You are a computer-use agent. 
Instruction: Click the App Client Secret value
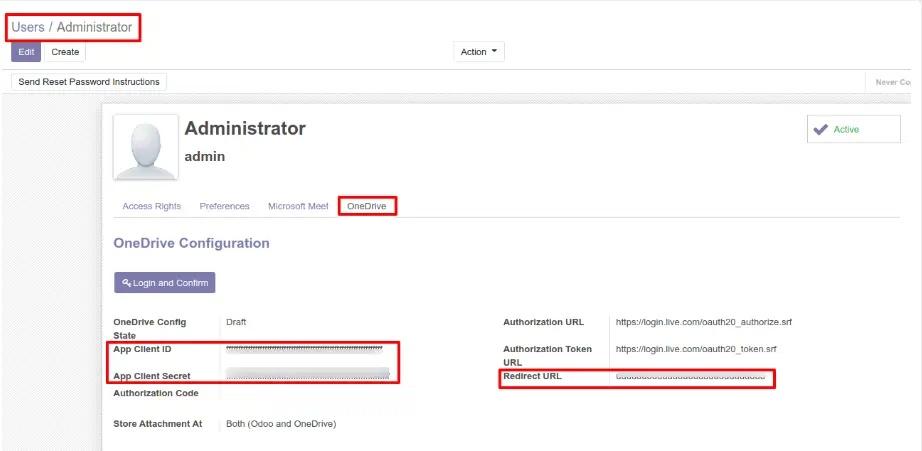point(308,374)
